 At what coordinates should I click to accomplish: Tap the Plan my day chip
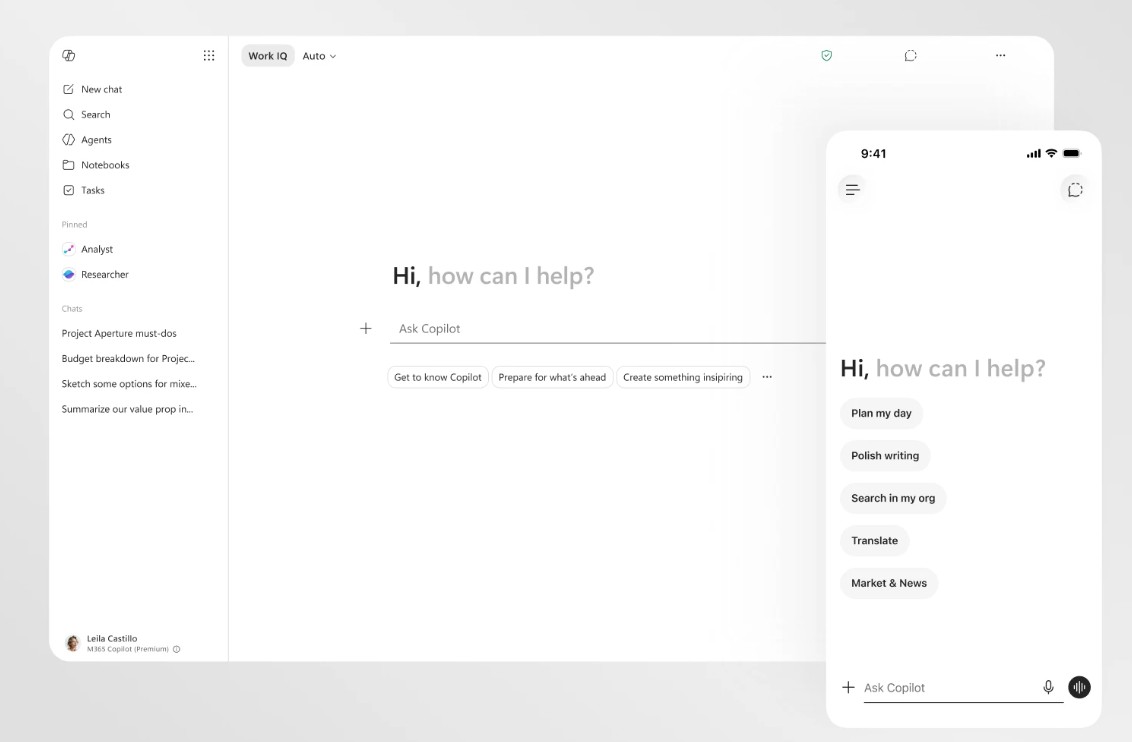(881, 414)
